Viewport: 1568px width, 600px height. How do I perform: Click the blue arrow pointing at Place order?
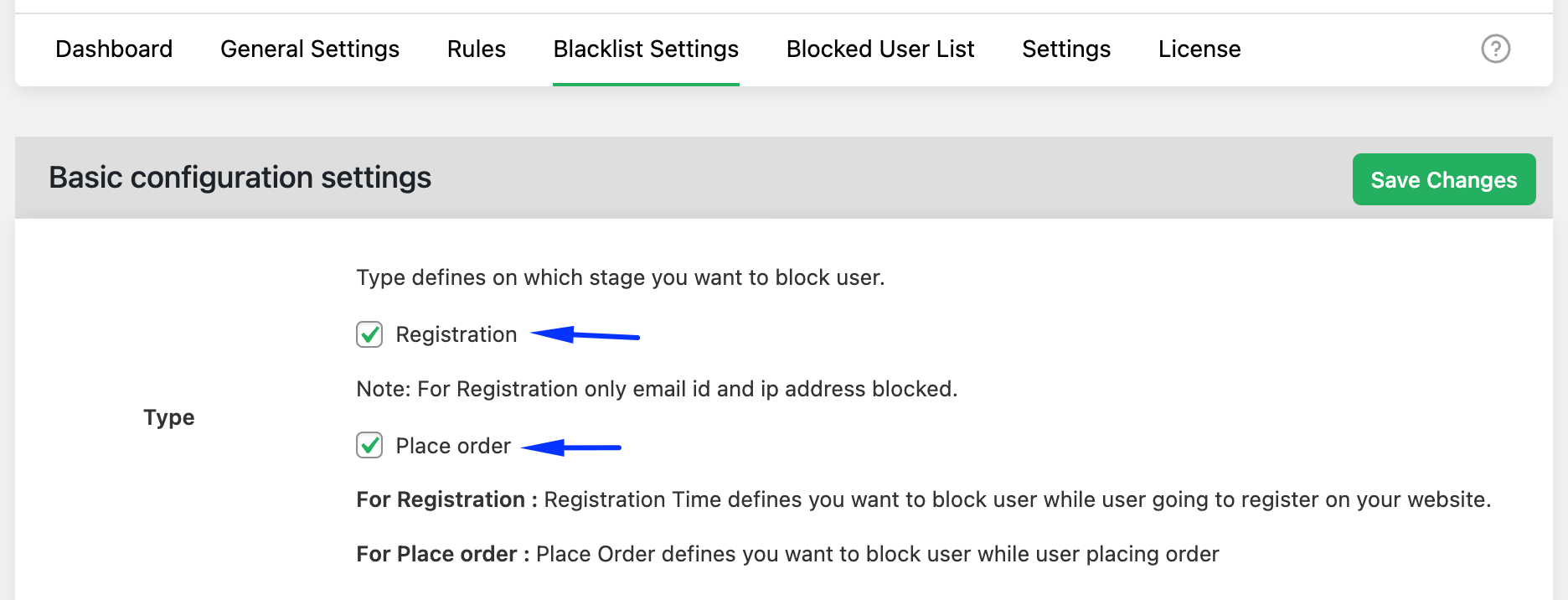571,447
